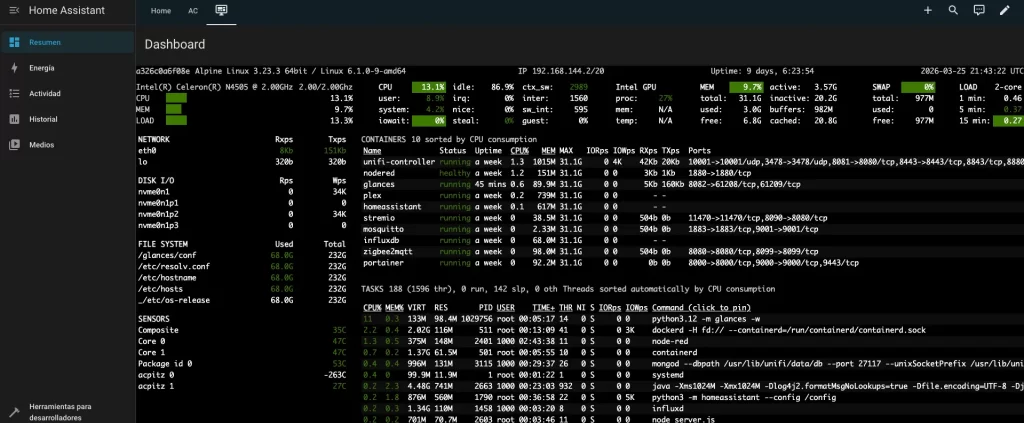Screen dimensions: 1024x423
Task: Click the Command (click to pin) header
Action: click(699, 307)
